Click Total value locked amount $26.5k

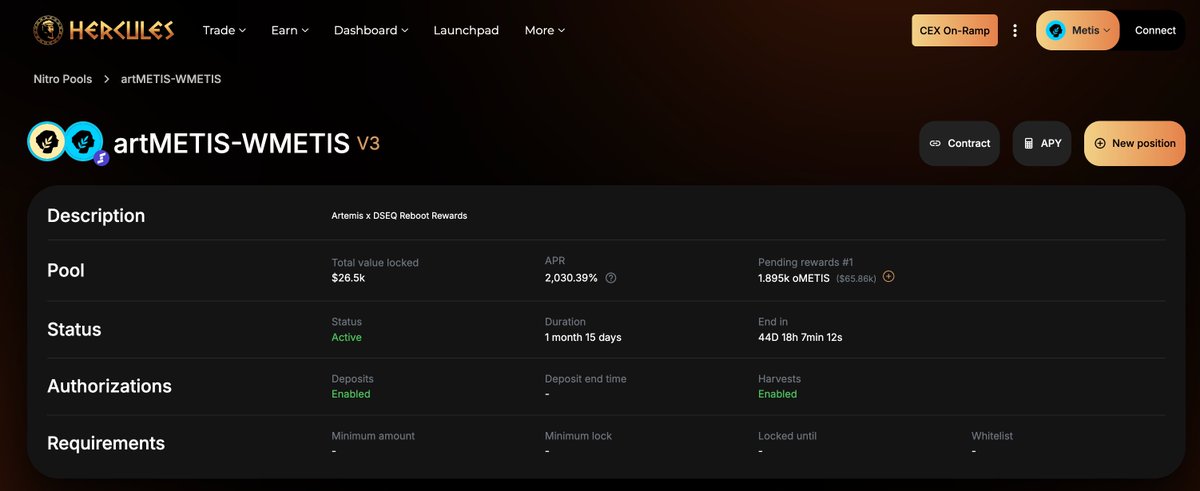pos(348,278)
